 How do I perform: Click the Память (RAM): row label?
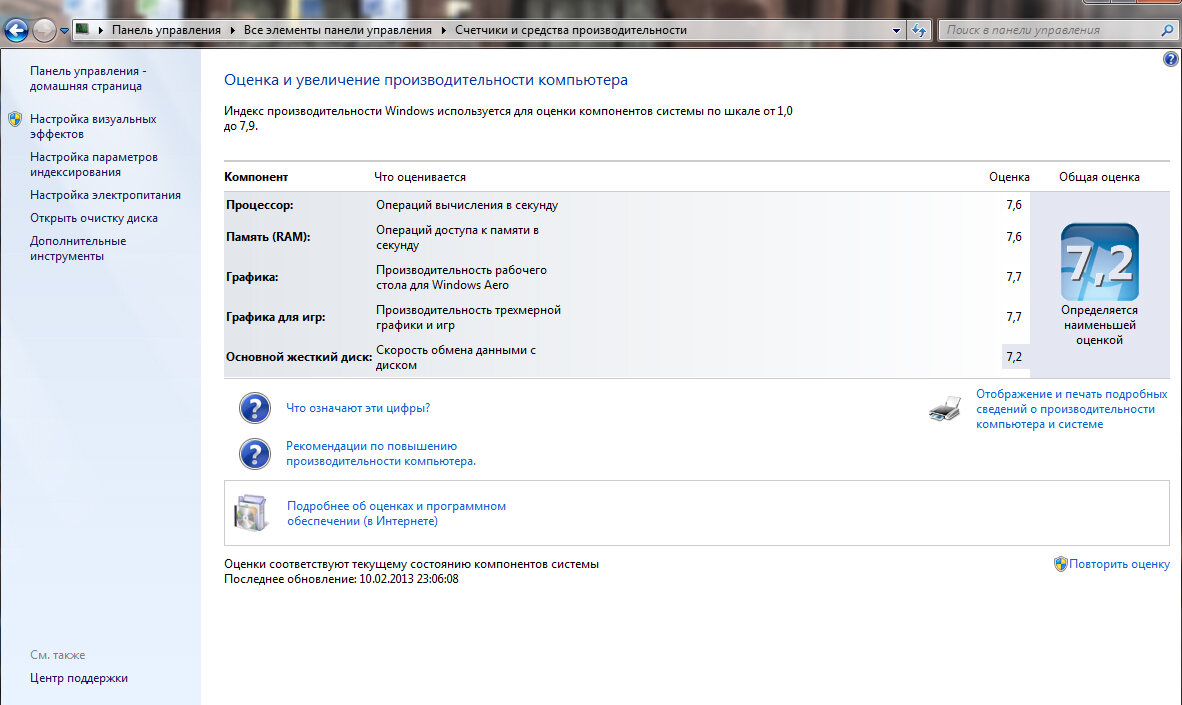268,237
